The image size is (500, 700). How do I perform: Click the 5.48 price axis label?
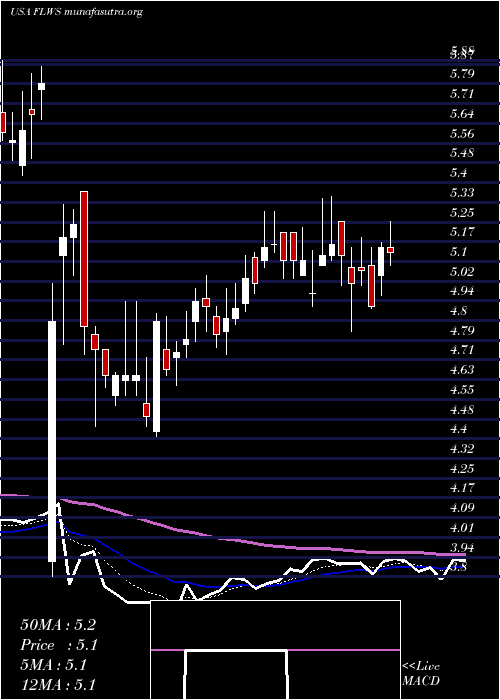point(462,153)
